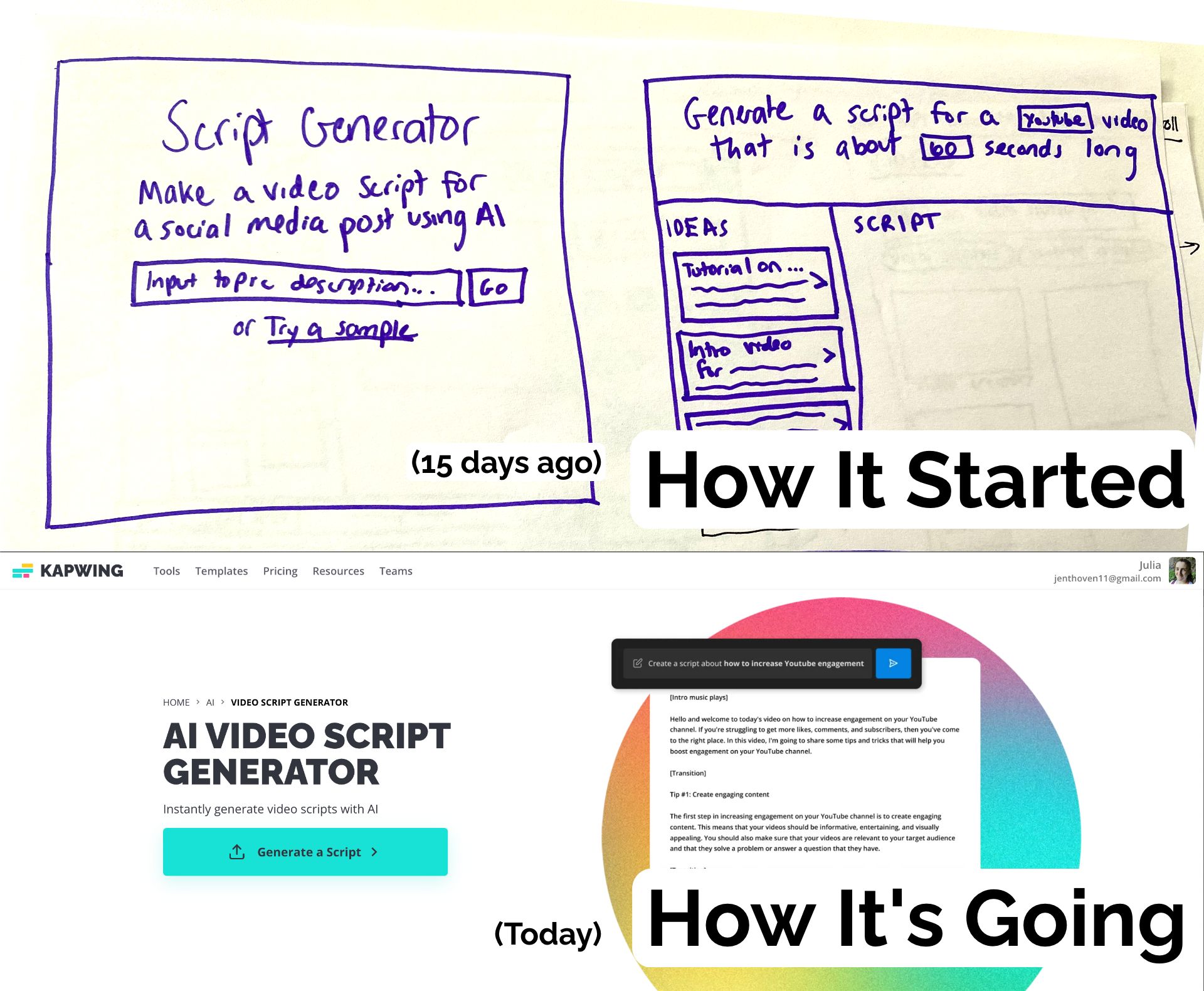Click the VIDEO SCRIPT GENERATOR breadcrumb
Viewport: 1204px width, 991px height.
tap(289, 702)
